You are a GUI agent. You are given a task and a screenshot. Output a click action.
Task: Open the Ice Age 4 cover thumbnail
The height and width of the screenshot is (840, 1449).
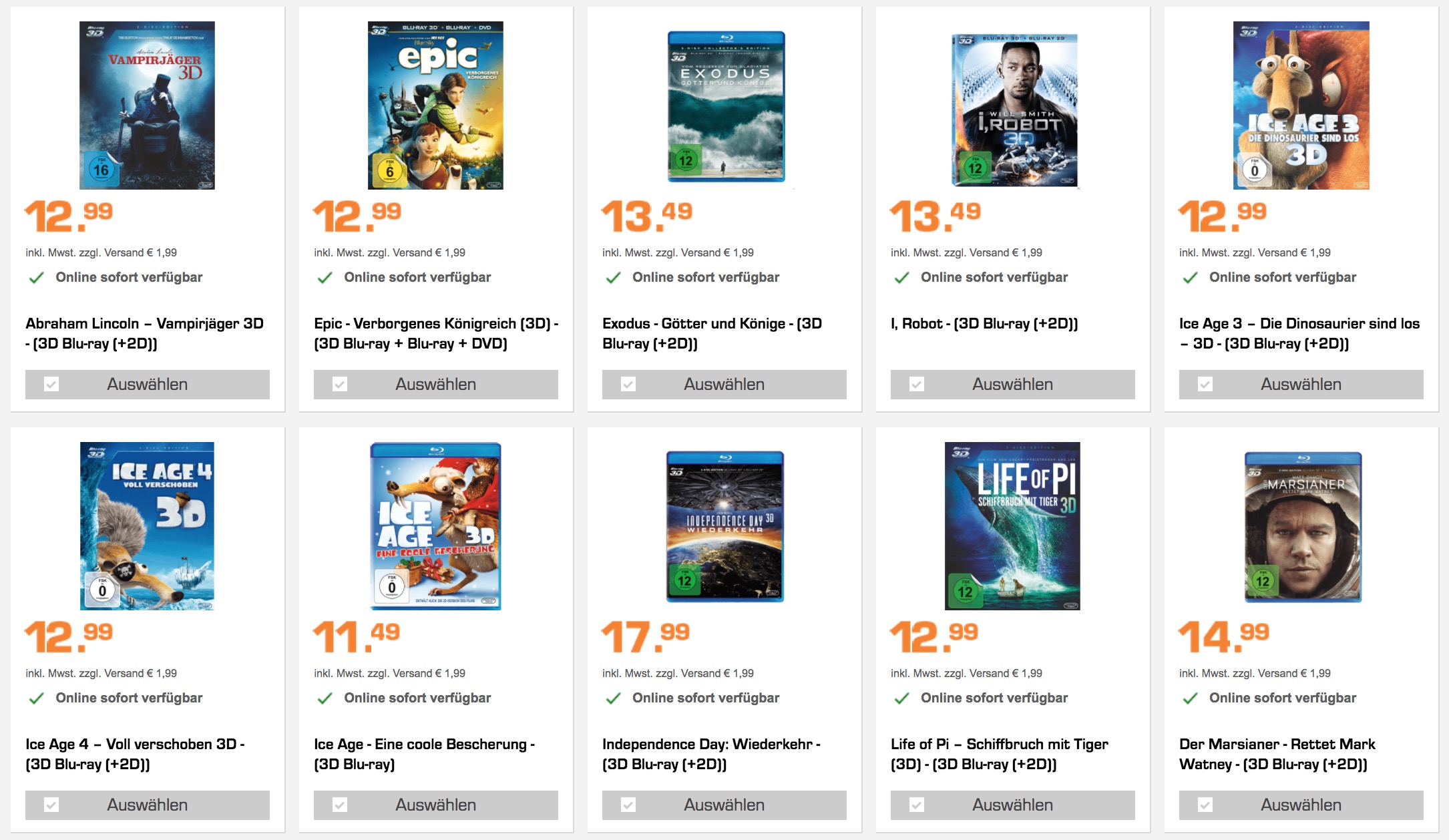(147, 526)
